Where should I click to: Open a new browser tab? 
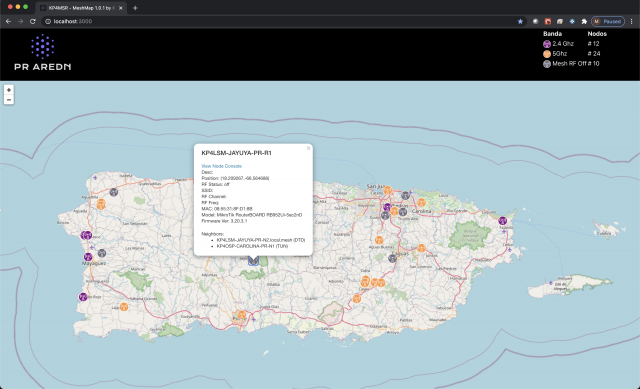(x=135, y=8)
